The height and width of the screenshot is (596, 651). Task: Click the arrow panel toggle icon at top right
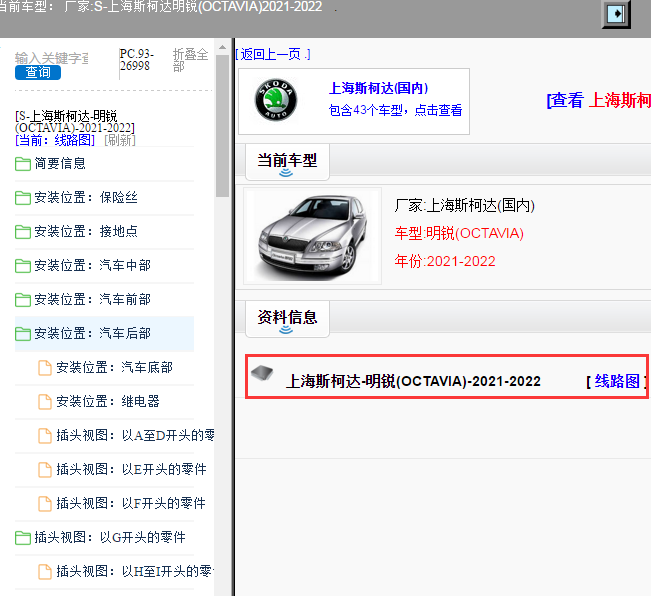[616, 14]
